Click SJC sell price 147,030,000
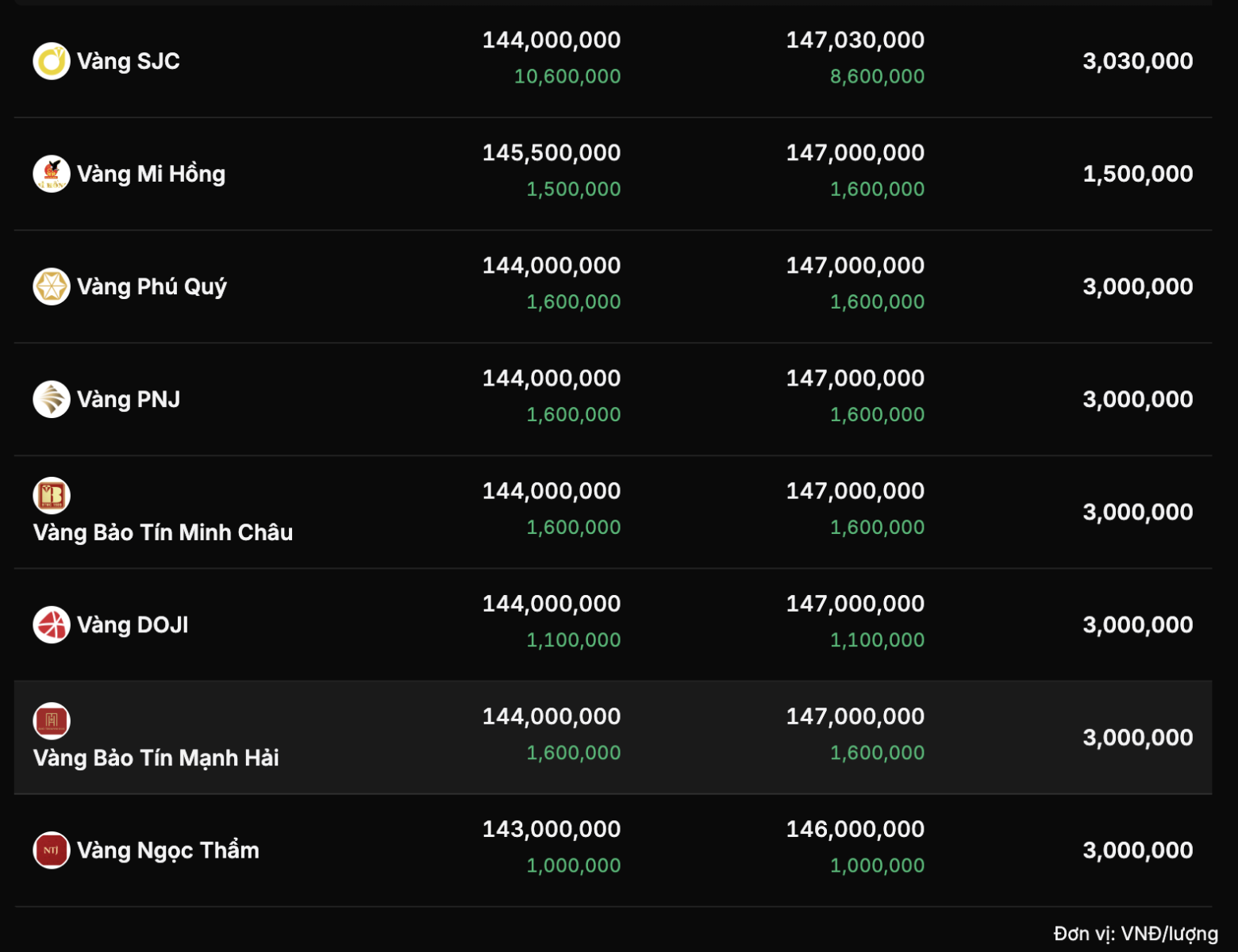 [x=855, y=40]
